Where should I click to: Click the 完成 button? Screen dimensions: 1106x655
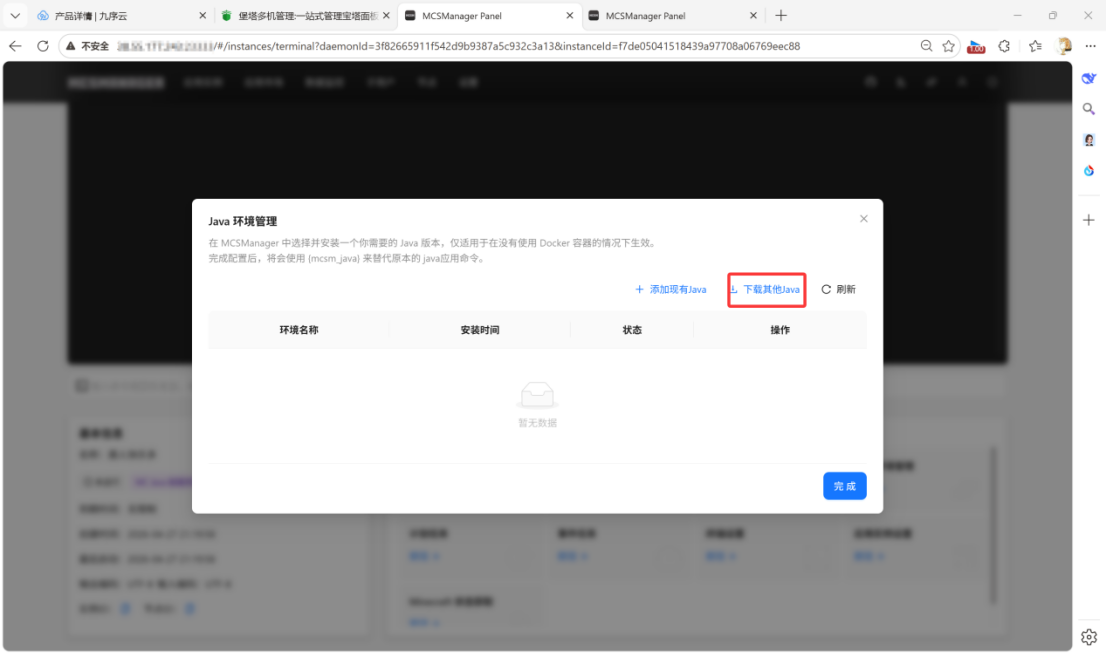click(x=844, y=486)
